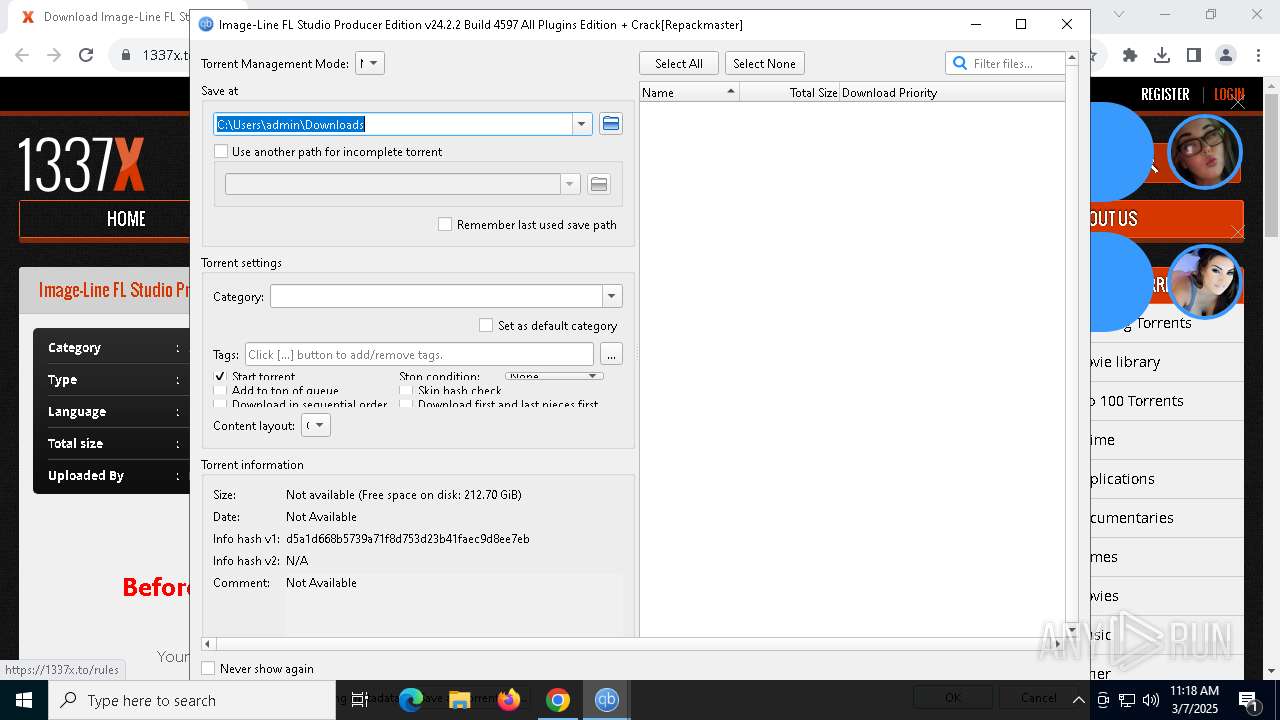Screen dimensions: 1280x720
Task: Click Chrome forward arrow
Action: pyautogui.click(x=54, y=55)
